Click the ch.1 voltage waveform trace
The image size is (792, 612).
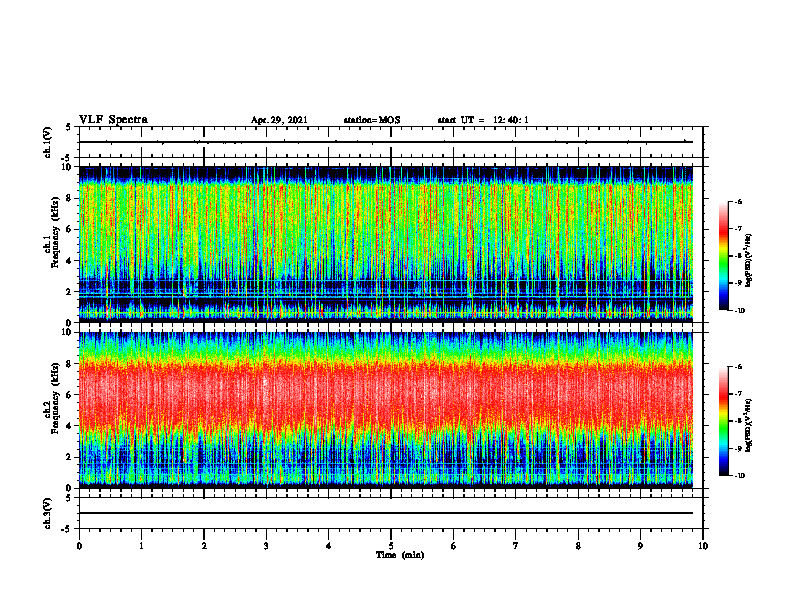(386, 142)
